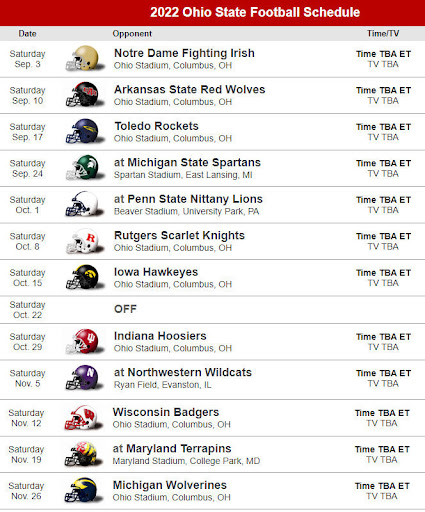The height and width of the screenshot is (512, 425).
Task: Click the Rutgers helmet with red R
Action: click(x=83, y=241)
